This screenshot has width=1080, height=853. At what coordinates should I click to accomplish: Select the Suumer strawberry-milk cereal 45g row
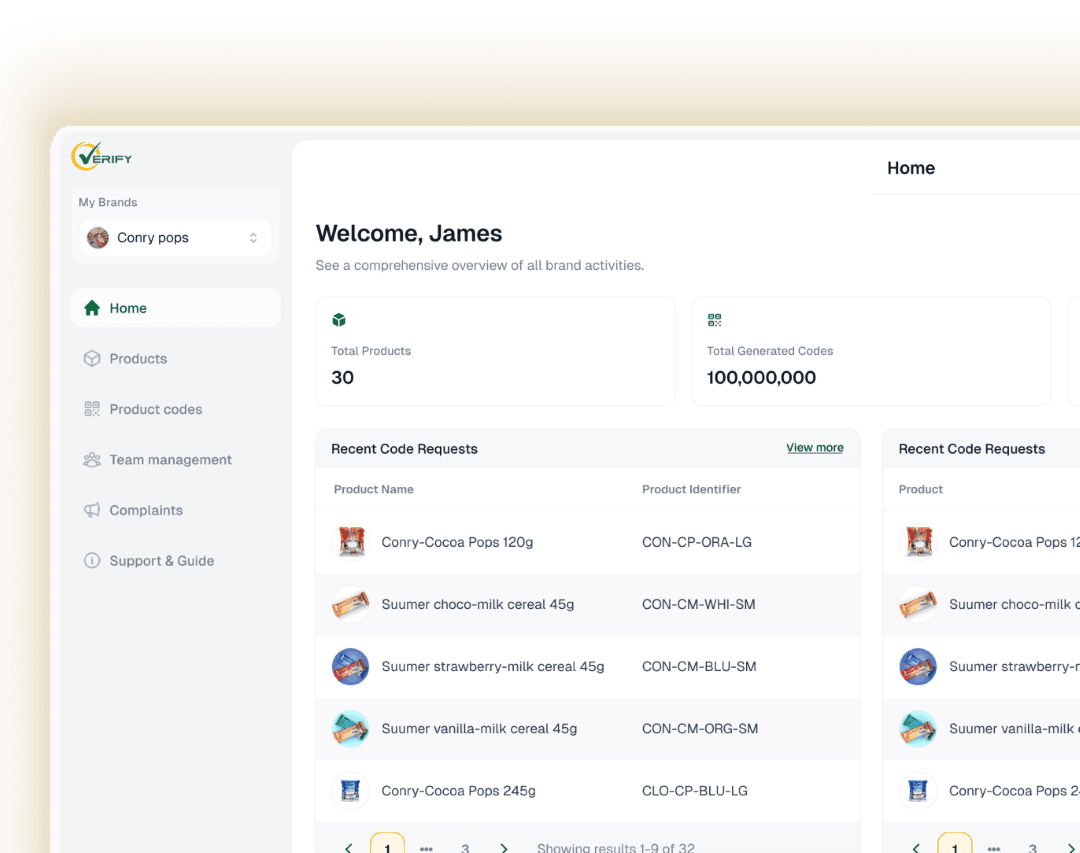492,667
